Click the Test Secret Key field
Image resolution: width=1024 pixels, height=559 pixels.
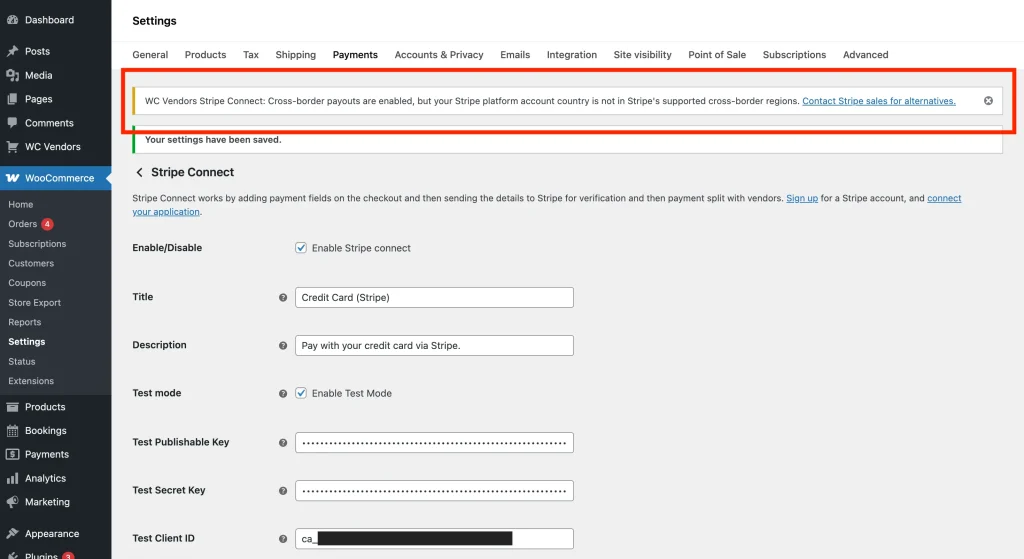tap(434, 490)
